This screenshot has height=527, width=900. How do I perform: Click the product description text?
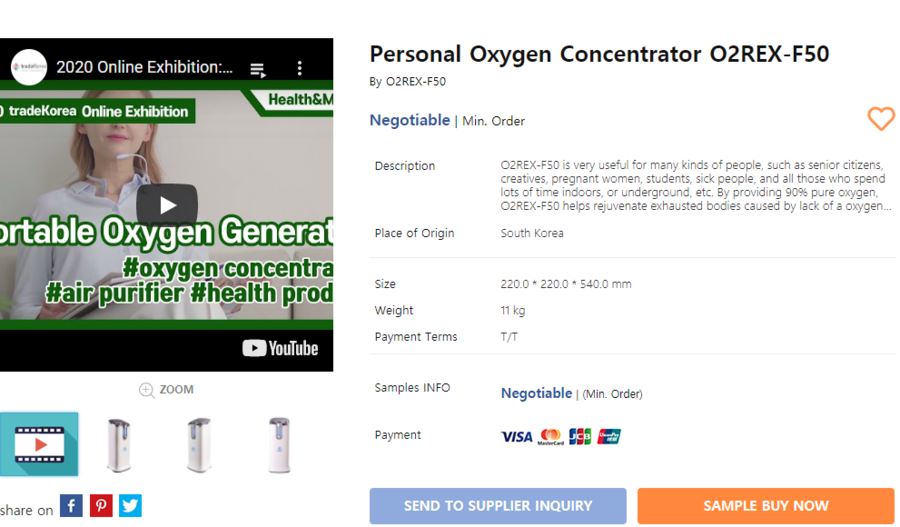[693, 185]
